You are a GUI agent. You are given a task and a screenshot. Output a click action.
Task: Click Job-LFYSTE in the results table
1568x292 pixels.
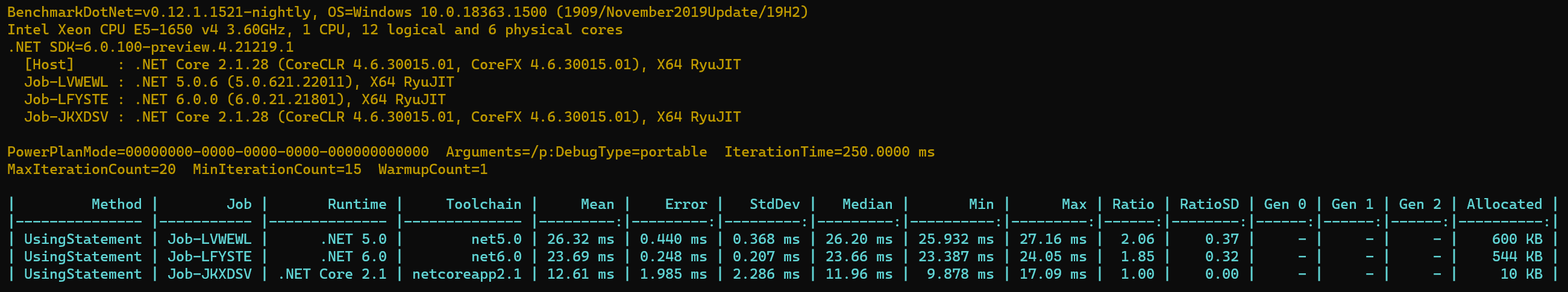pyautogui.click(x=209, y=256)
